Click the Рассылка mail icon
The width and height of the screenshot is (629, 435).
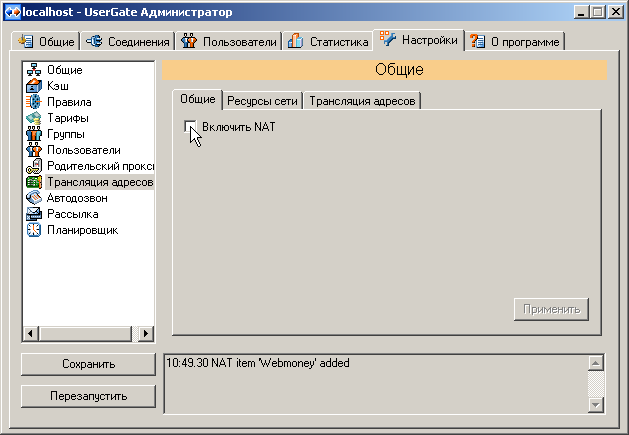[x=34, y=214]
